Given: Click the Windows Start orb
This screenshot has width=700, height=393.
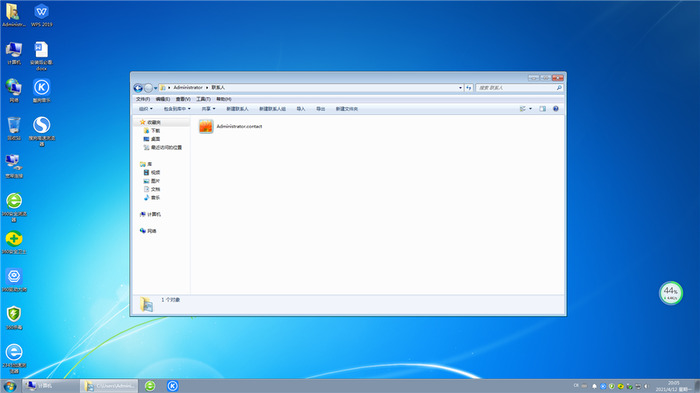Looking at the screenshot, I should pyautogui.click(x=10, y=386).
